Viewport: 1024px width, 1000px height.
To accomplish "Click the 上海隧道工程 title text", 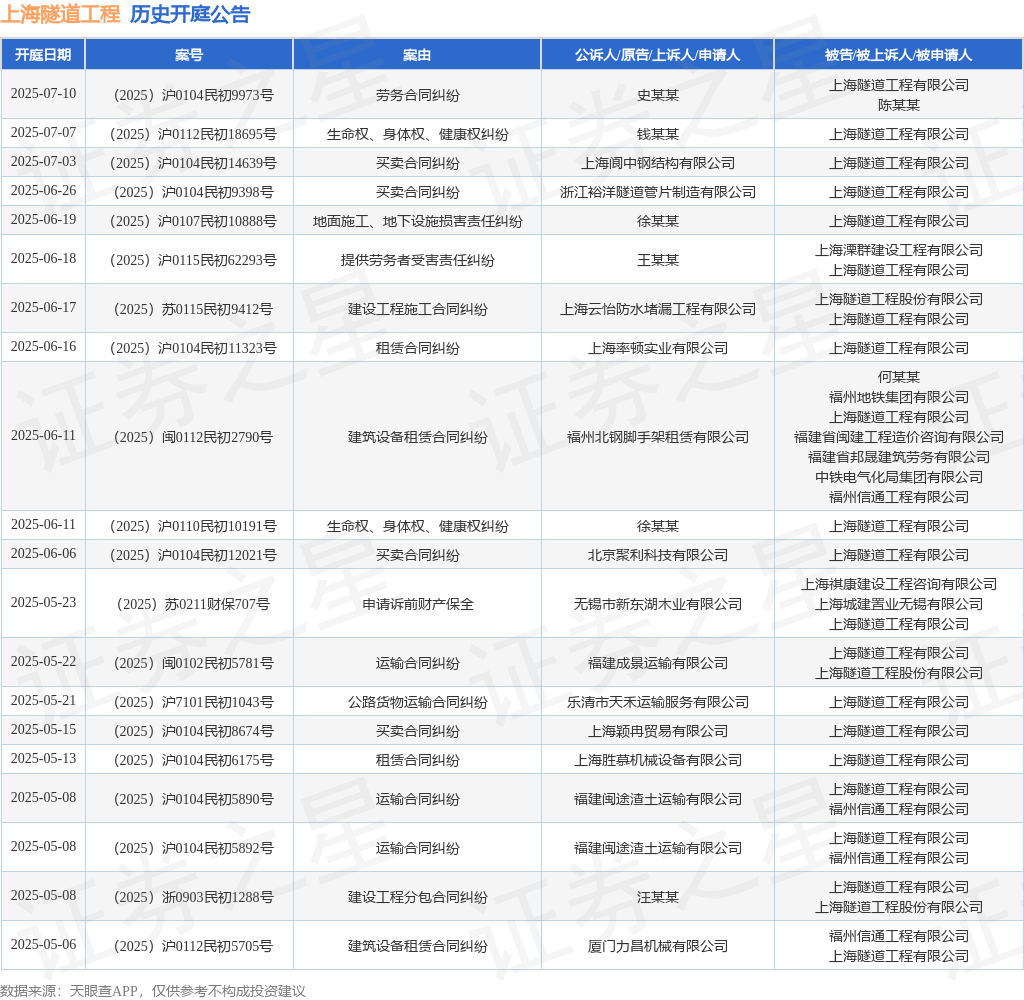I will tap(60, 14).
